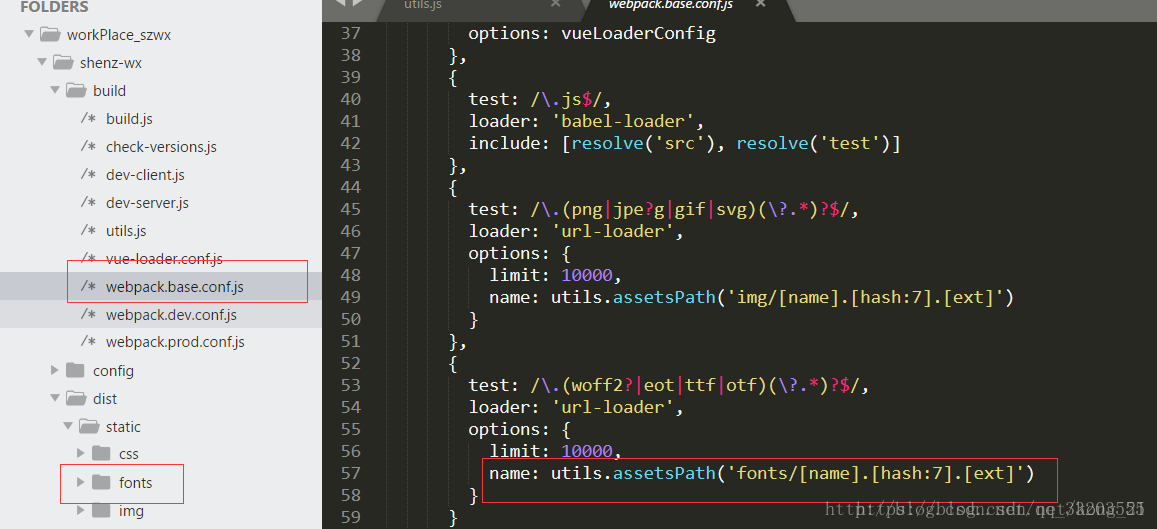Collapse the build folder arrow
The height and width of the screenshot is (529, 1157).
(54, 91)
